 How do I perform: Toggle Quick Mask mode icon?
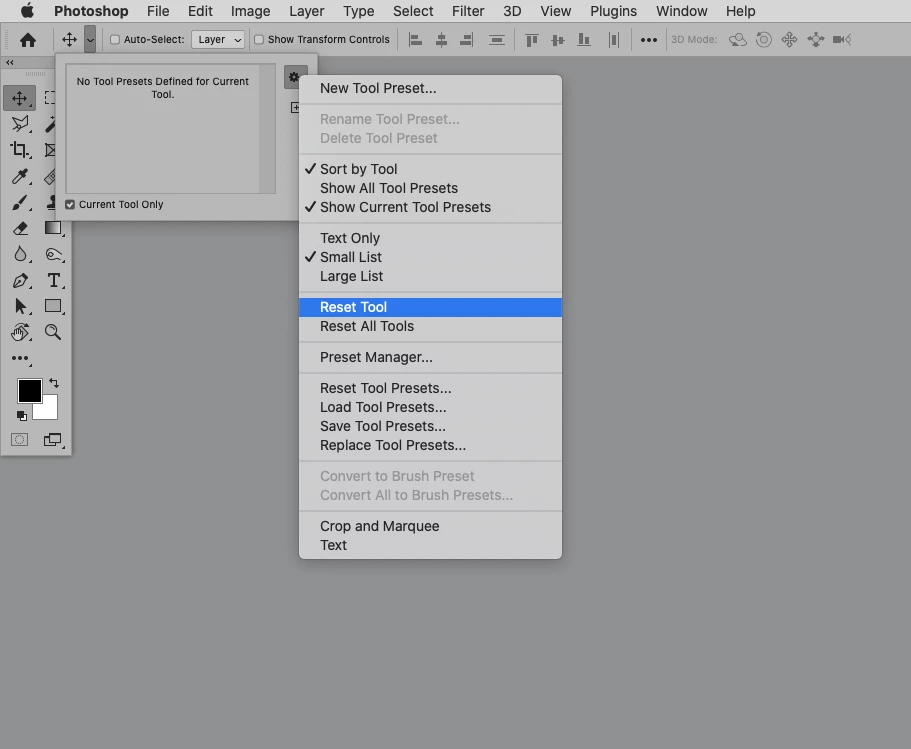pyautogui.click(x=19, y=440)
